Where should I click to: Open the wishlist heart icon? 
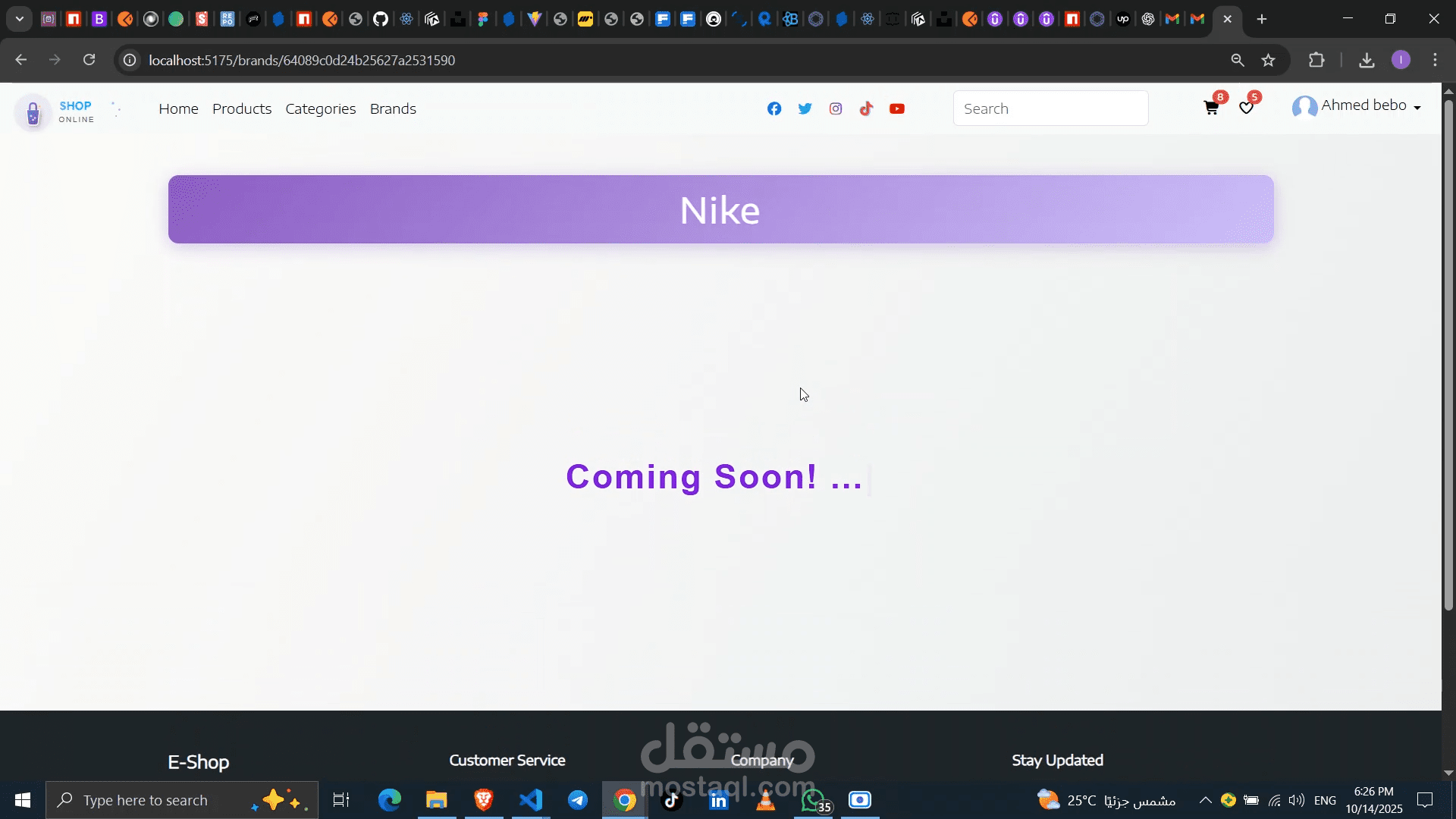click(x=1246, y=108)
